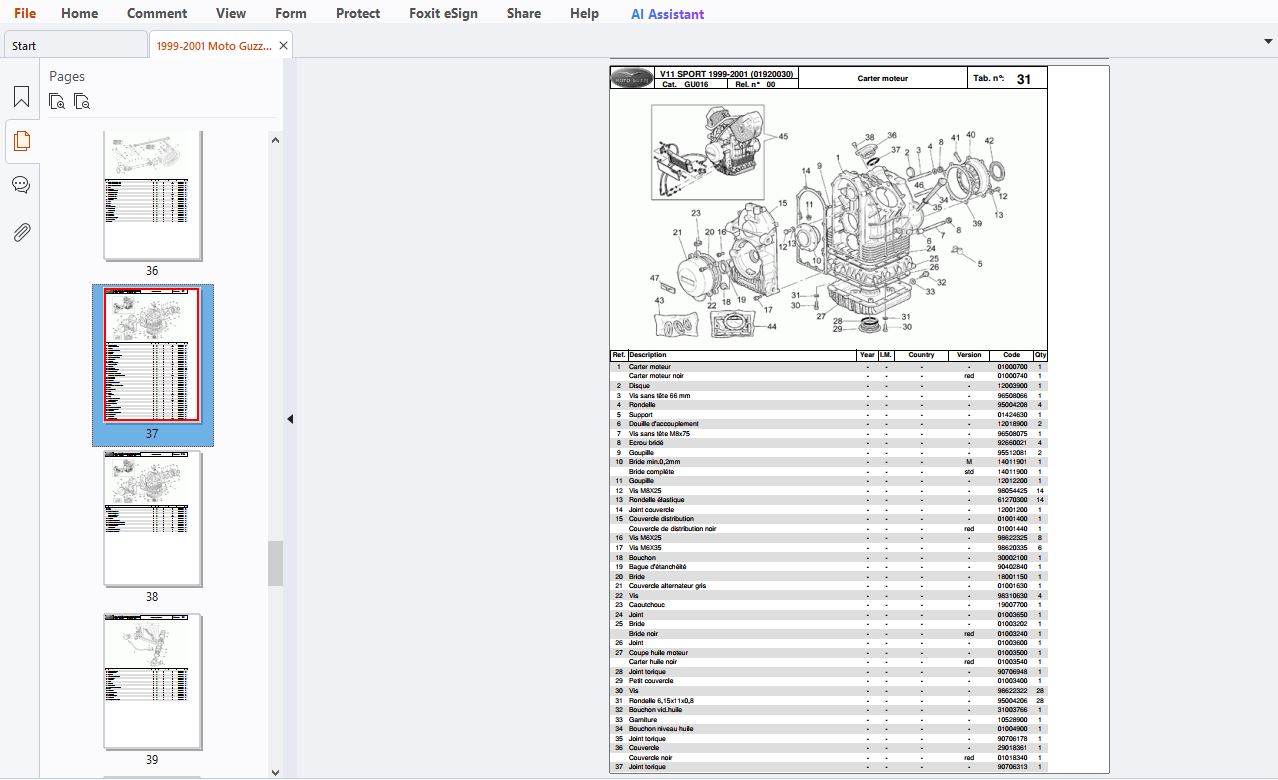Click the 'Disque' part description
Screen dimensions: 1278x780
pyautogui.click(x=639, y=386)
